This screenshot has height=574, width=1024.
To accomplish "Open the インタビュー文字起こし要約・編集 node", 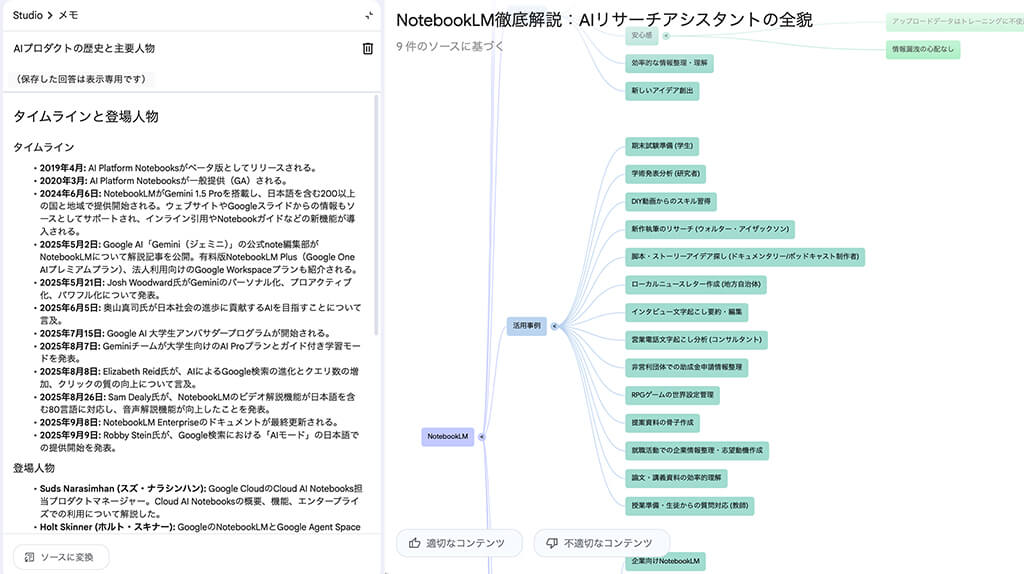I will (x=686, y=312).
